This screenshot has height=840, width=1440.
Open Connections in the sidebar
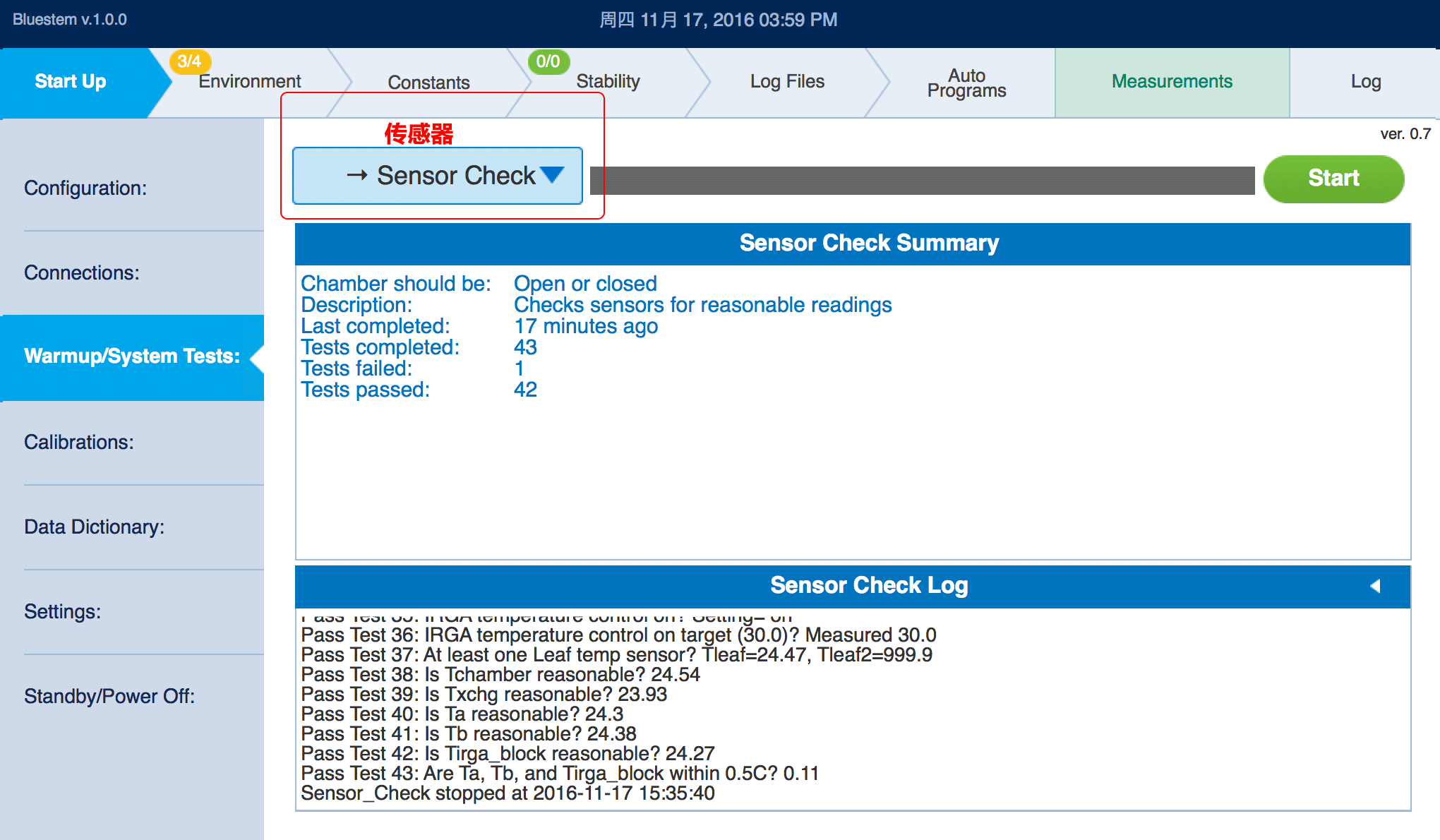click(82, 273)
